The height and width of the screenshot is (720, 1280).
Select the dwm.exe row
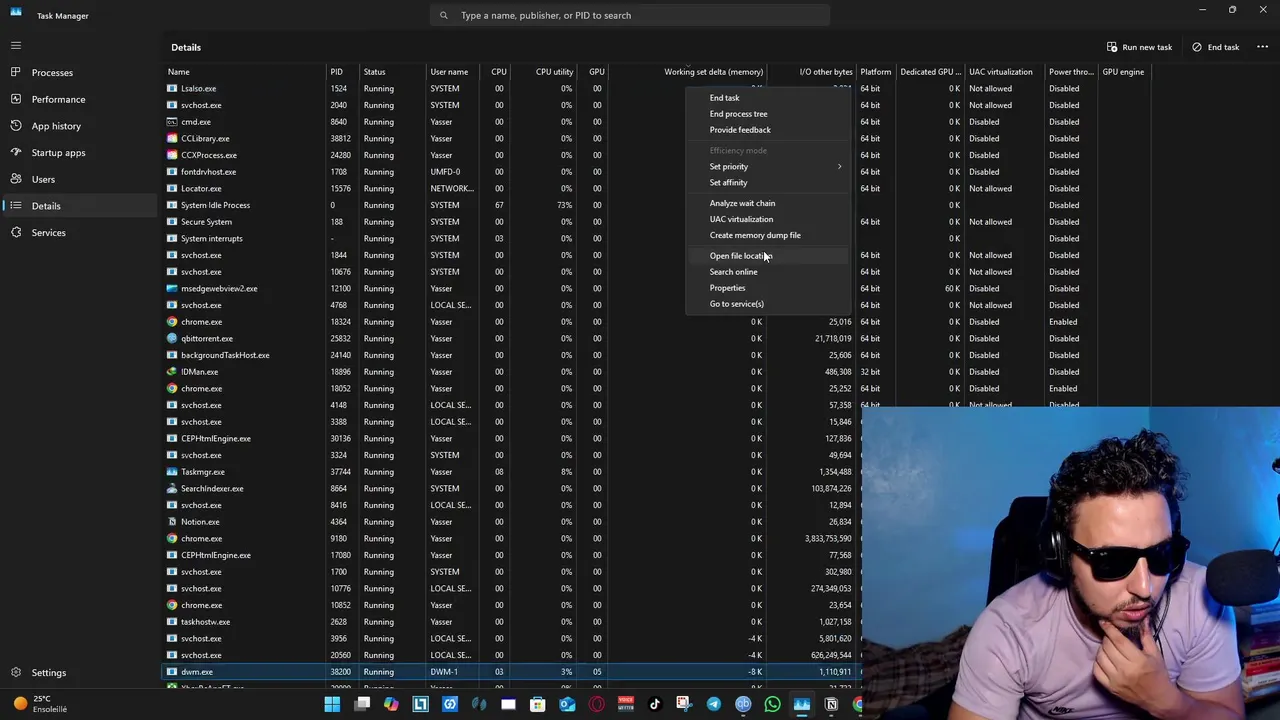[512, 672]
